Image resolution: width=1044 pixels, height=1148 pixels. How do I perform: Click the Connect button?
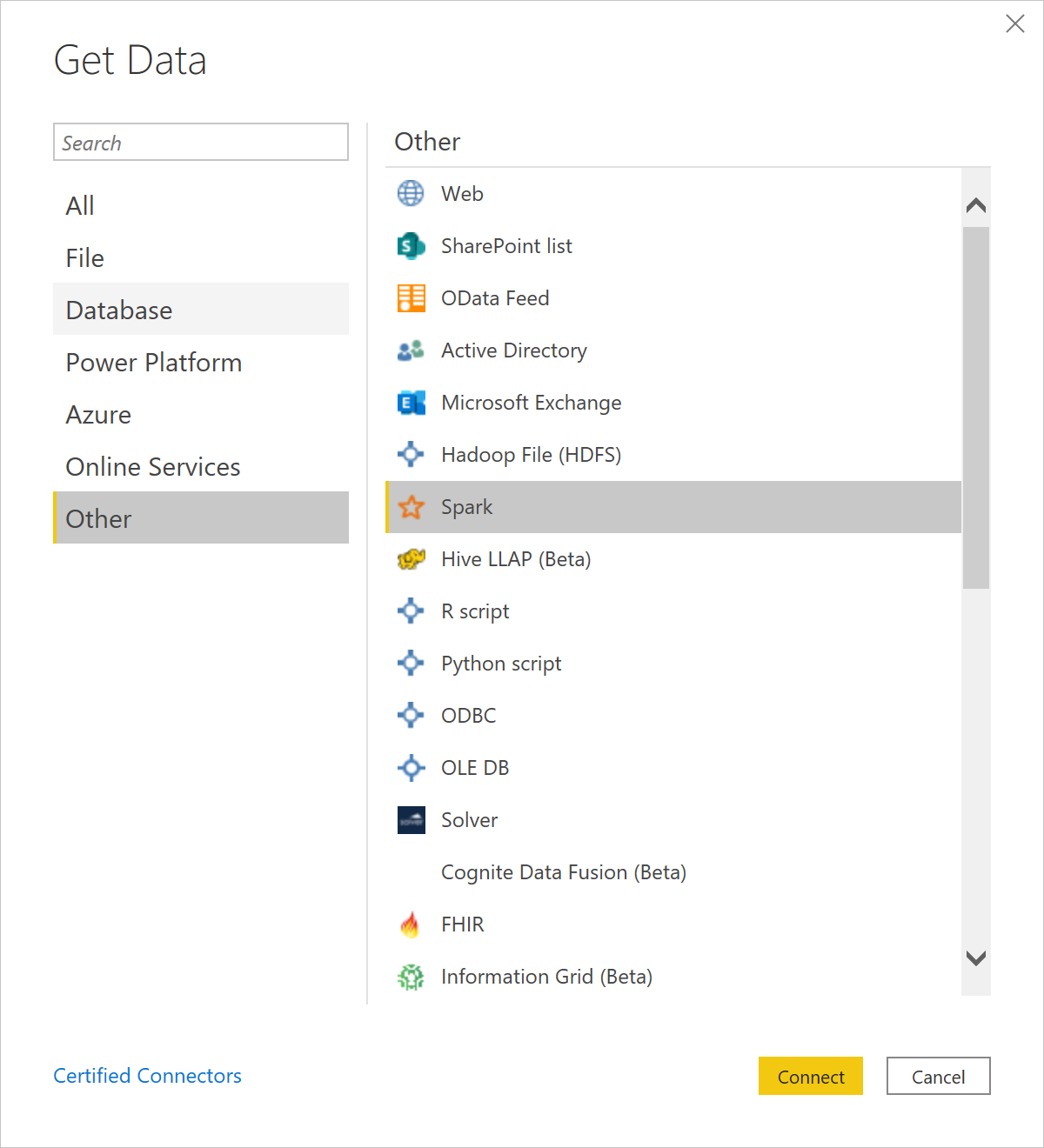click(x=811, y=1076)
